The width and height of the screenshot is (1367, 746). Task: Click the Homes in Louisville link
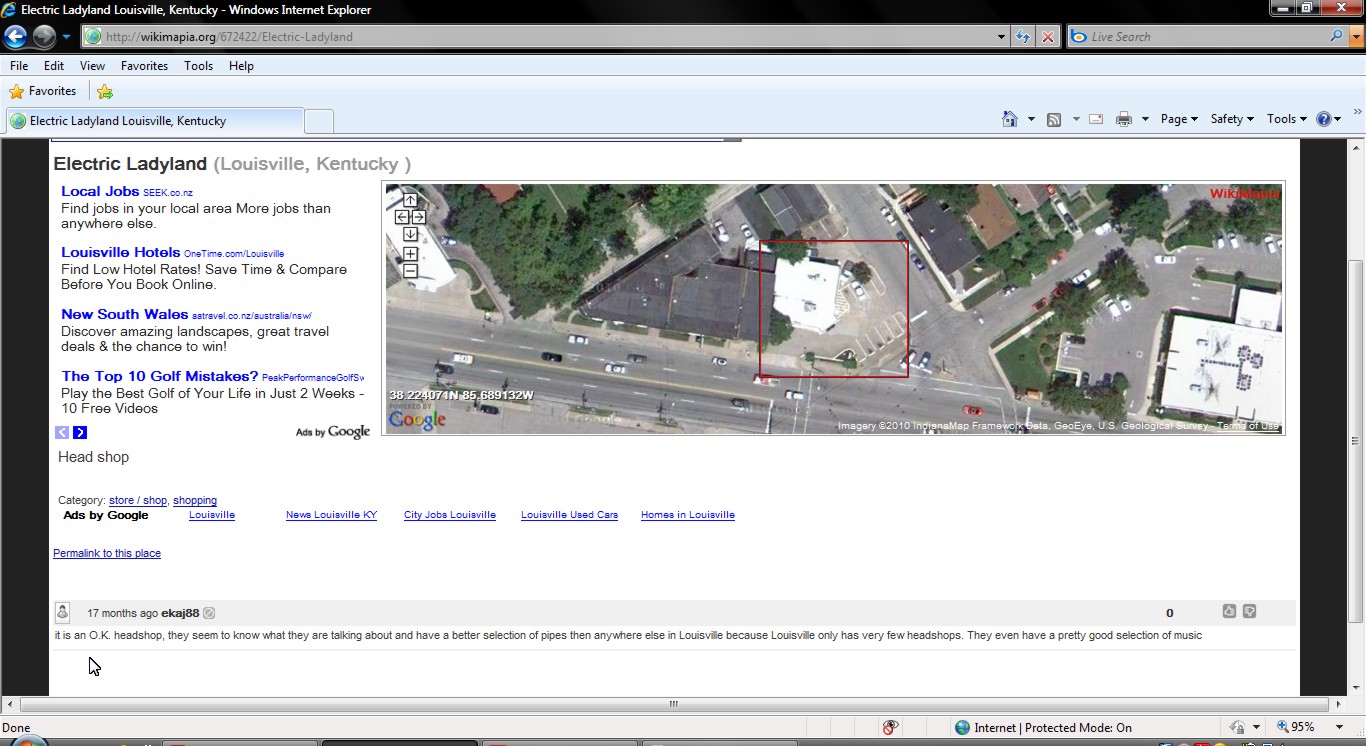coord(688,515)
